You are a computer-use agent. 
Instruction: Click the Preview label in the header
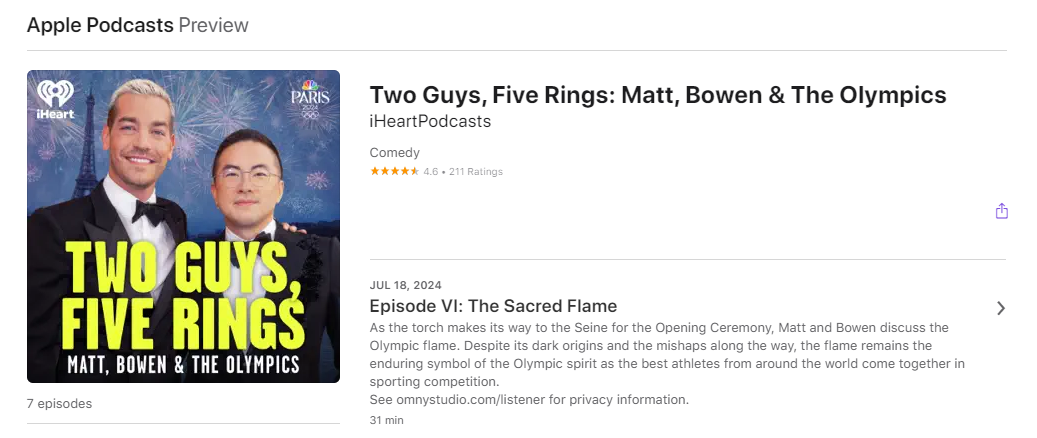213,25
